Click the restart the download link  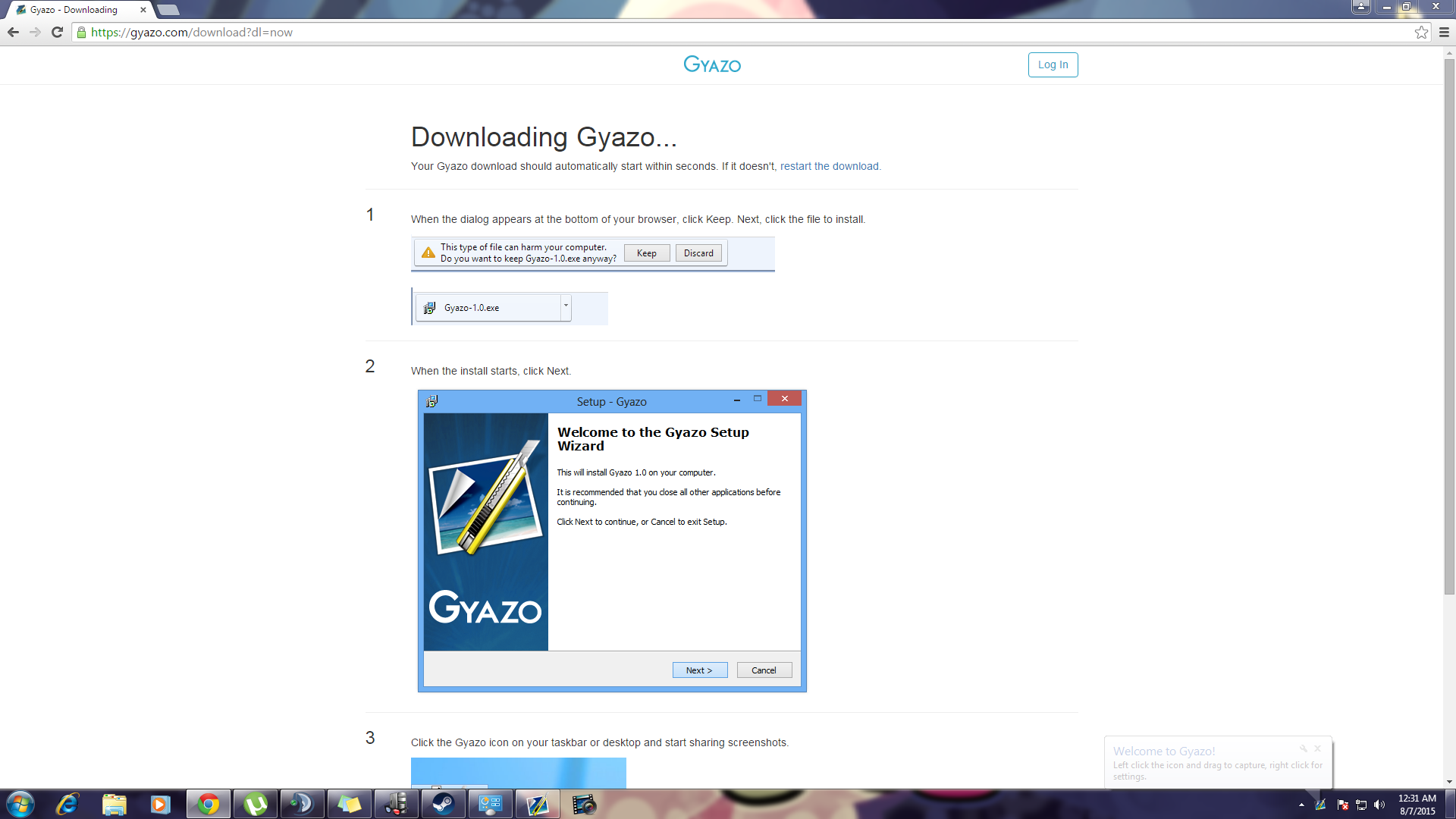click(x=830, y=166)
